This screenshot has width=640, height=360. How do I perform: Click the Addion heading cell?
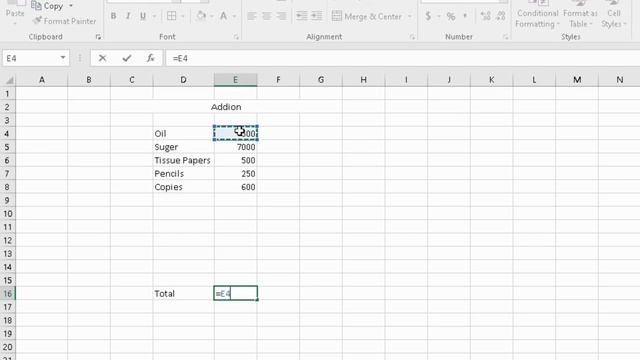(226, 107)
